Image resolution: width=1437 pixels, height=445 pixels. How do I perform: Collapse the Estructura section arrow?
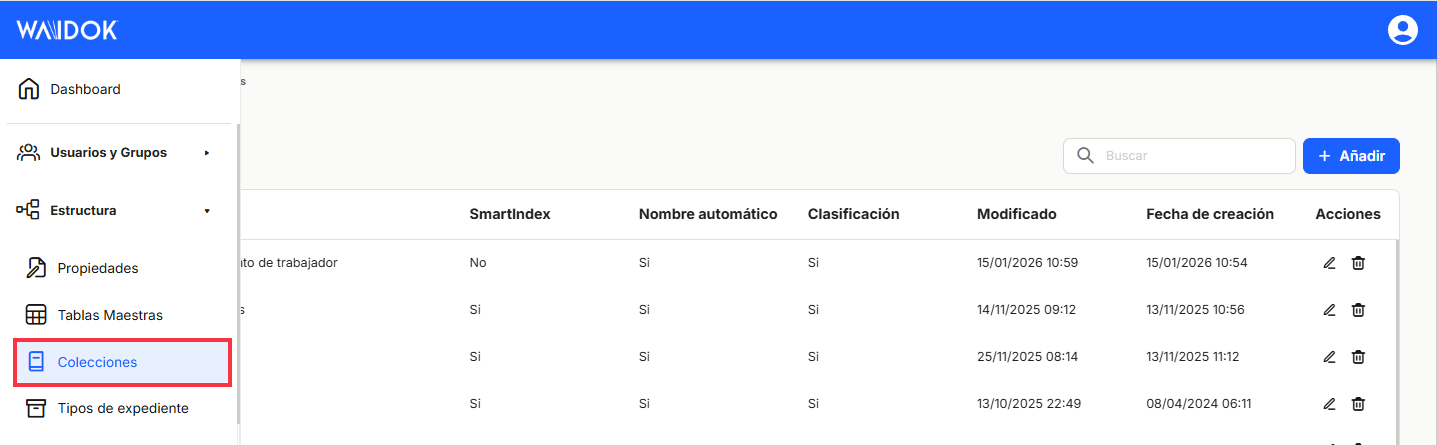coord(207,211)
